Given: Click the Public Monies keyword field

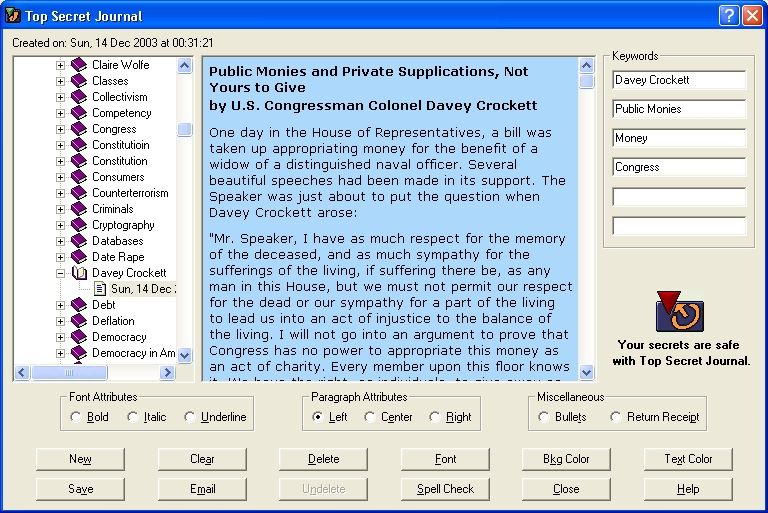Looking at the screenshot, I should 679,109.
